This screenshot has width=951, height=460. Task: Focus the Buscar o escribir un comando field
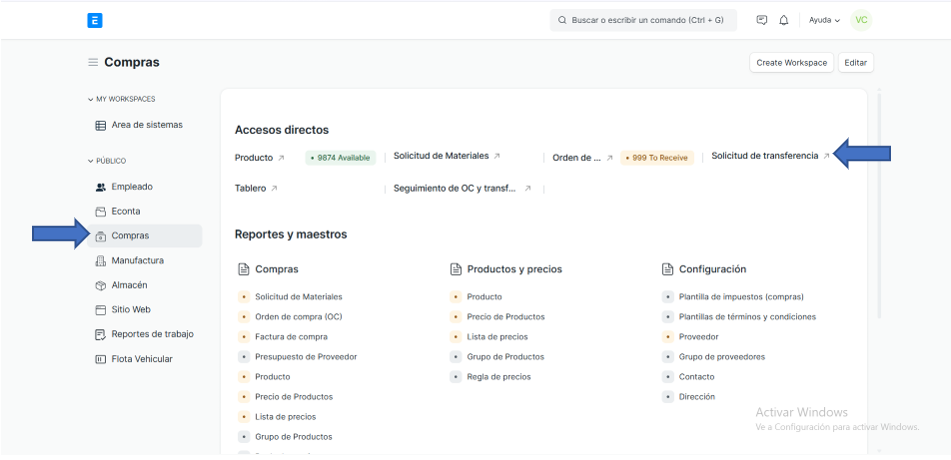[644, 20]
